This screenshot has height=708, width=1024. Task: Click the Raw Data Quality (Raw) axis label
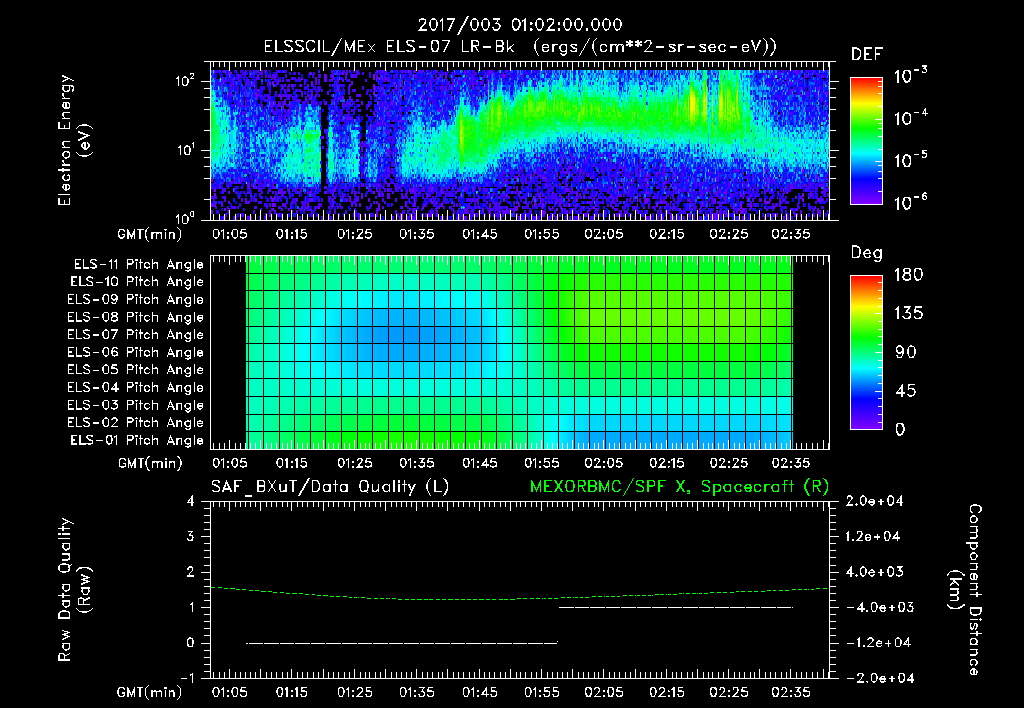click(74, 590)
